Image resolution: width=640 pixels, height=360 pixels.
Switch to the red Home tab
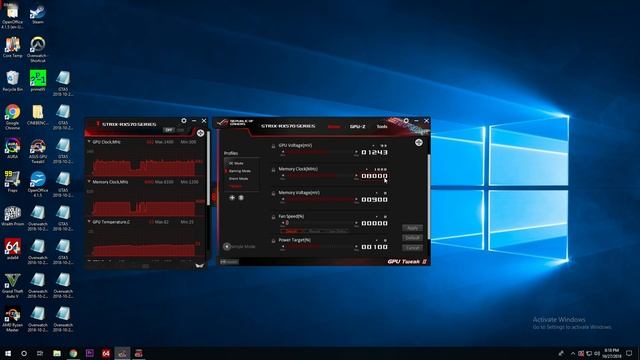coord(334,127)
